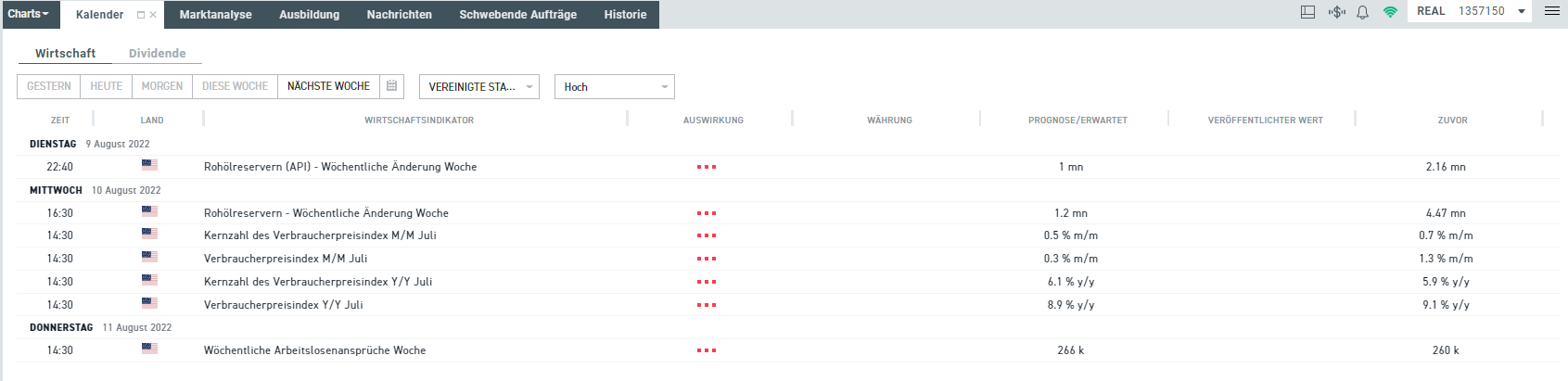Screen dimensions: 1568x381
Task: Click impact dots for Rohölreservern (API) row
Action: click(x=707, y=167)
